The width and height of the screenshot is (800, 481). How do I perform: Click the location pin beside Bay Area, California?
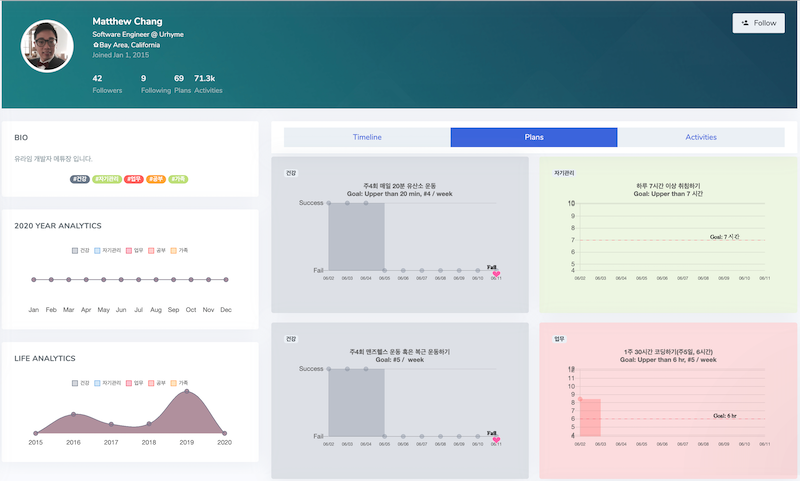tap(95, 45)
